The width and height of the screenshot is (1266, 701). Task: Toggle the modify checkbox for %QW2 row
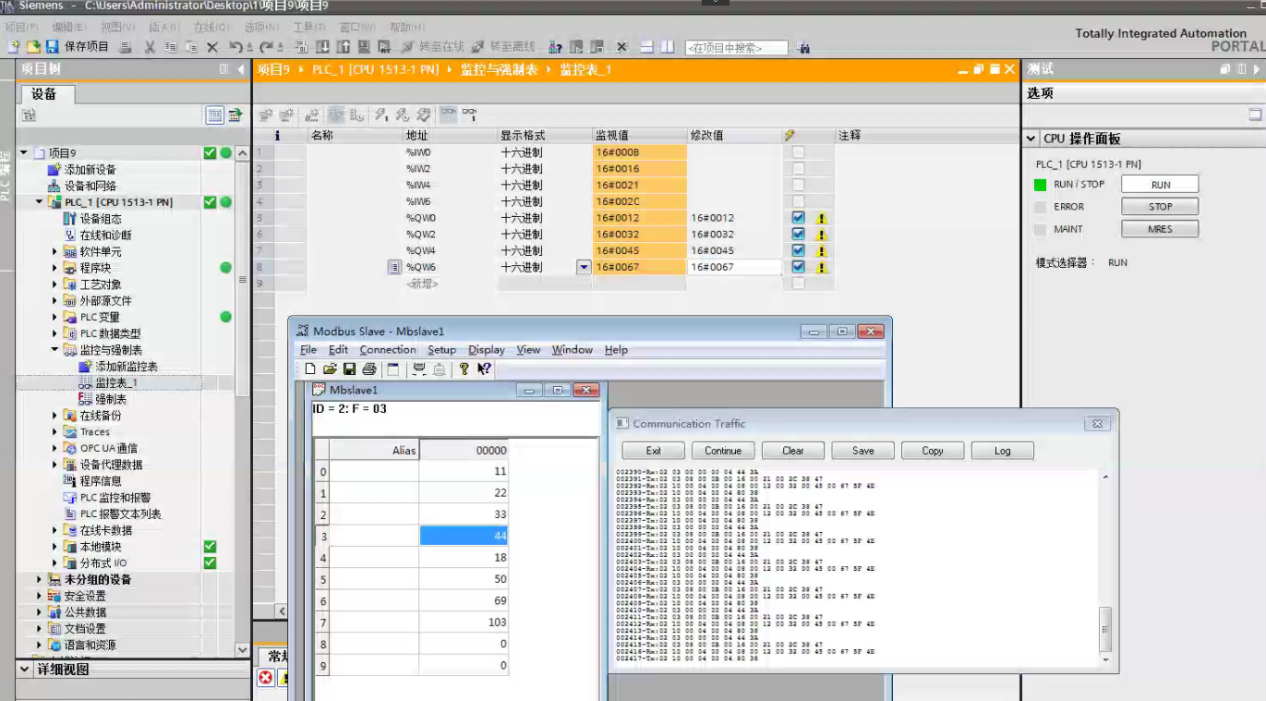pos(798,234)
